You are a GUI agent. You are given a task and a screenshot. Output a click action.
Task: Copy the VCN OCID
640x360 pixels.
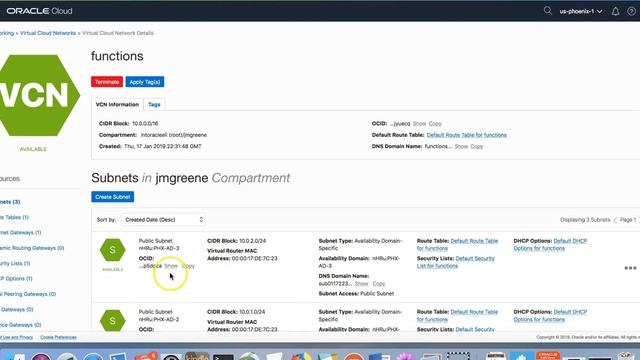[x=435, y=123]
